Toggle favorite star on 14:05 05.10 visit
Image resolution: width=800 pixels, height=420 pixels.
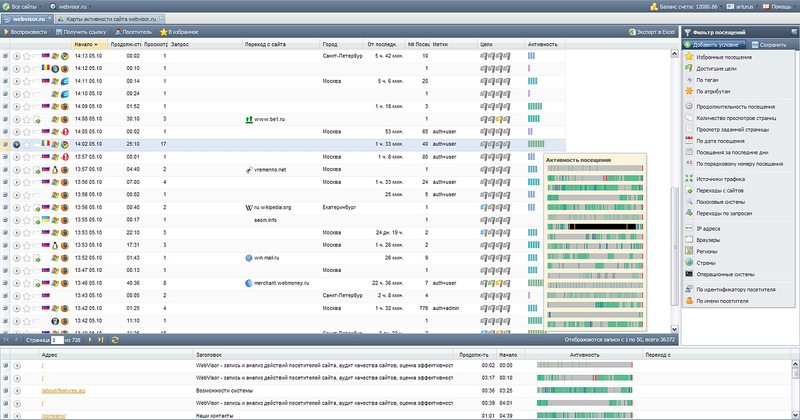coord(27,131)
